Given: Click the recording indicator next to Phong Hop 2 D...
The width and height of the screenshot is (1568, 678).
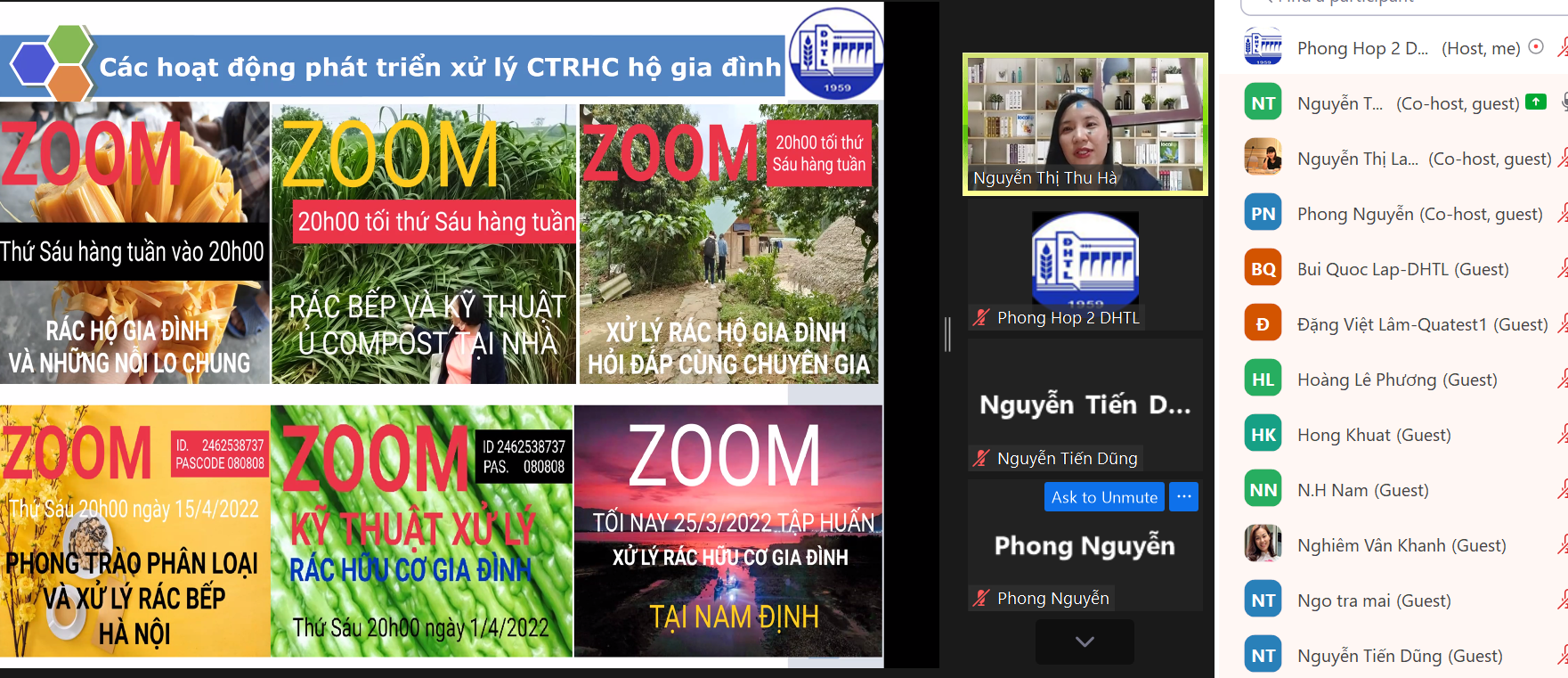Looking at the screenshot, I should (1535, 47).
